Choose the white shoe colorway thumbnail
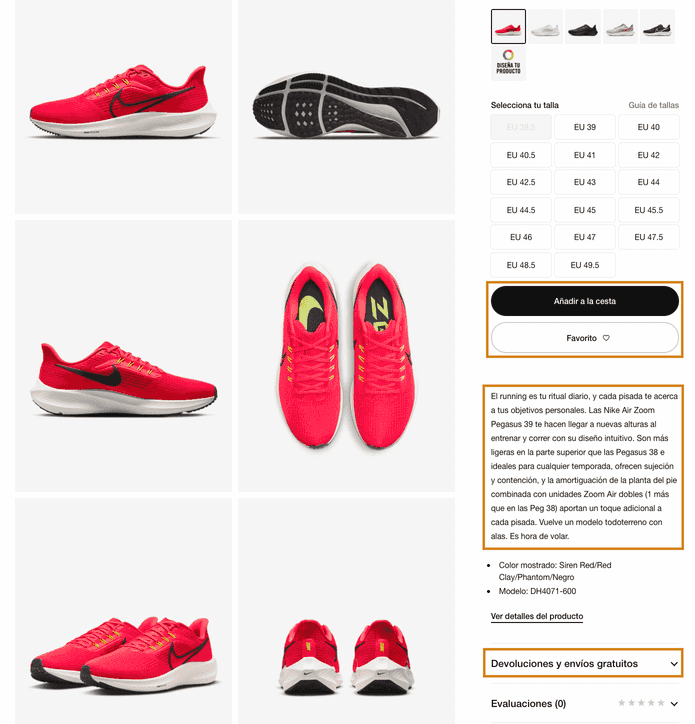This screenshot has height=724, width=695. [x=545, y=26]
